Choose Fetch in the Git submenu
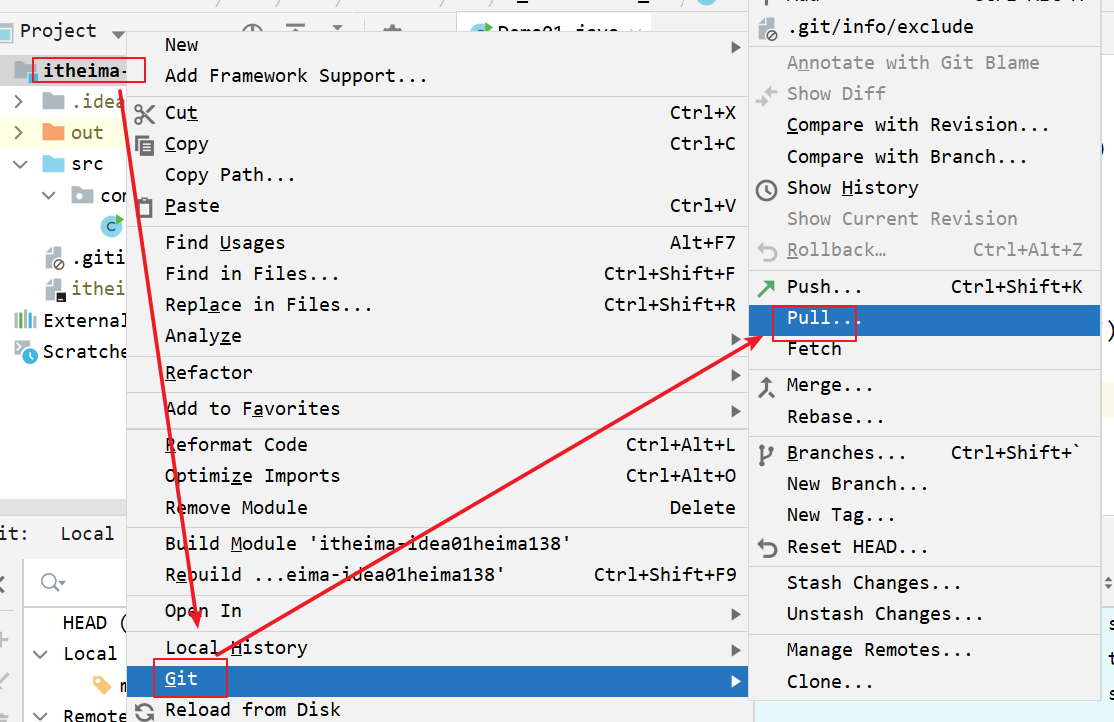Image resolution: width=1114 pixels, height=722 pixels. click(814, 349)
